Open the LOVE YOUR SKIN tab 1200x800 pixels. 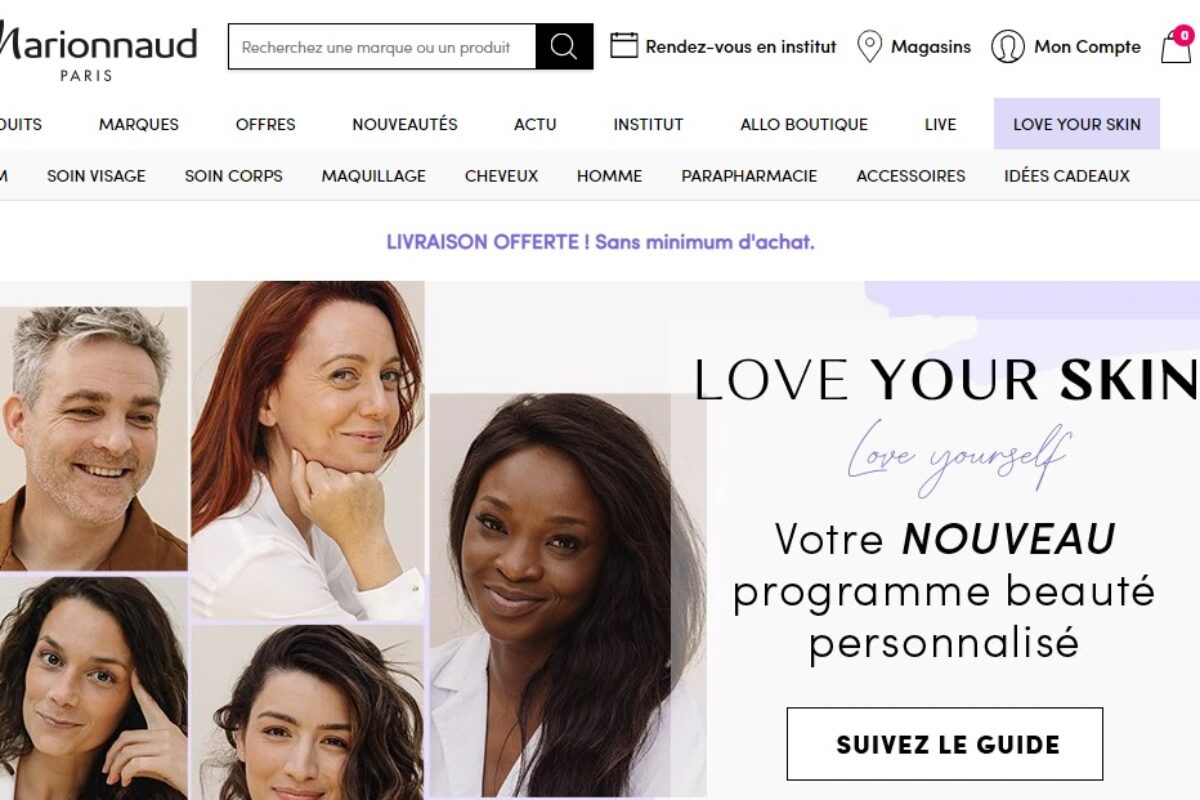tap(1077, 124)
